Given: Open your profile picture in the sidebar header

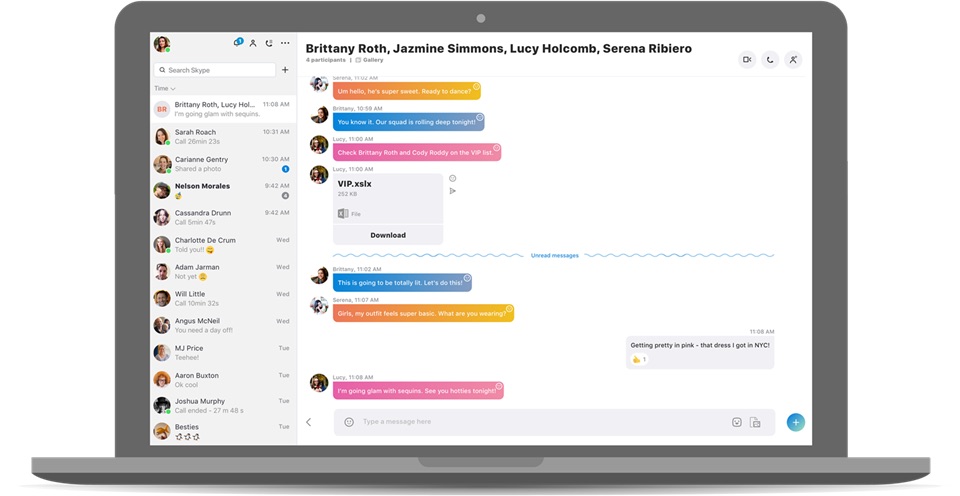Looking at the screenshot, I should pos(162,44).
